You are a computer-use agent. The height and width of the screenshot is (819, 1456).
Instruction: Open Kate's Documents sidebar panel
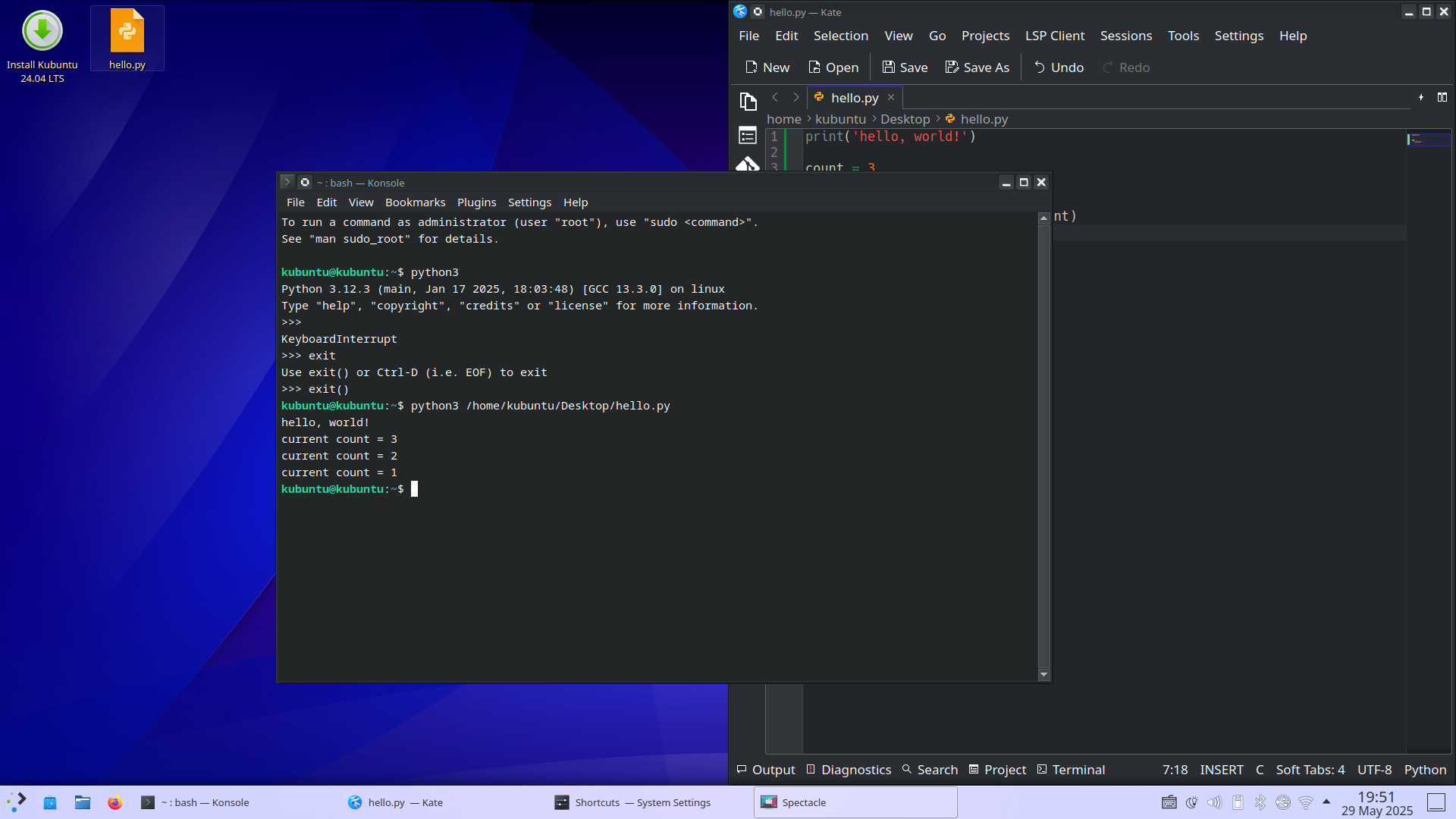tap(748, 101)
